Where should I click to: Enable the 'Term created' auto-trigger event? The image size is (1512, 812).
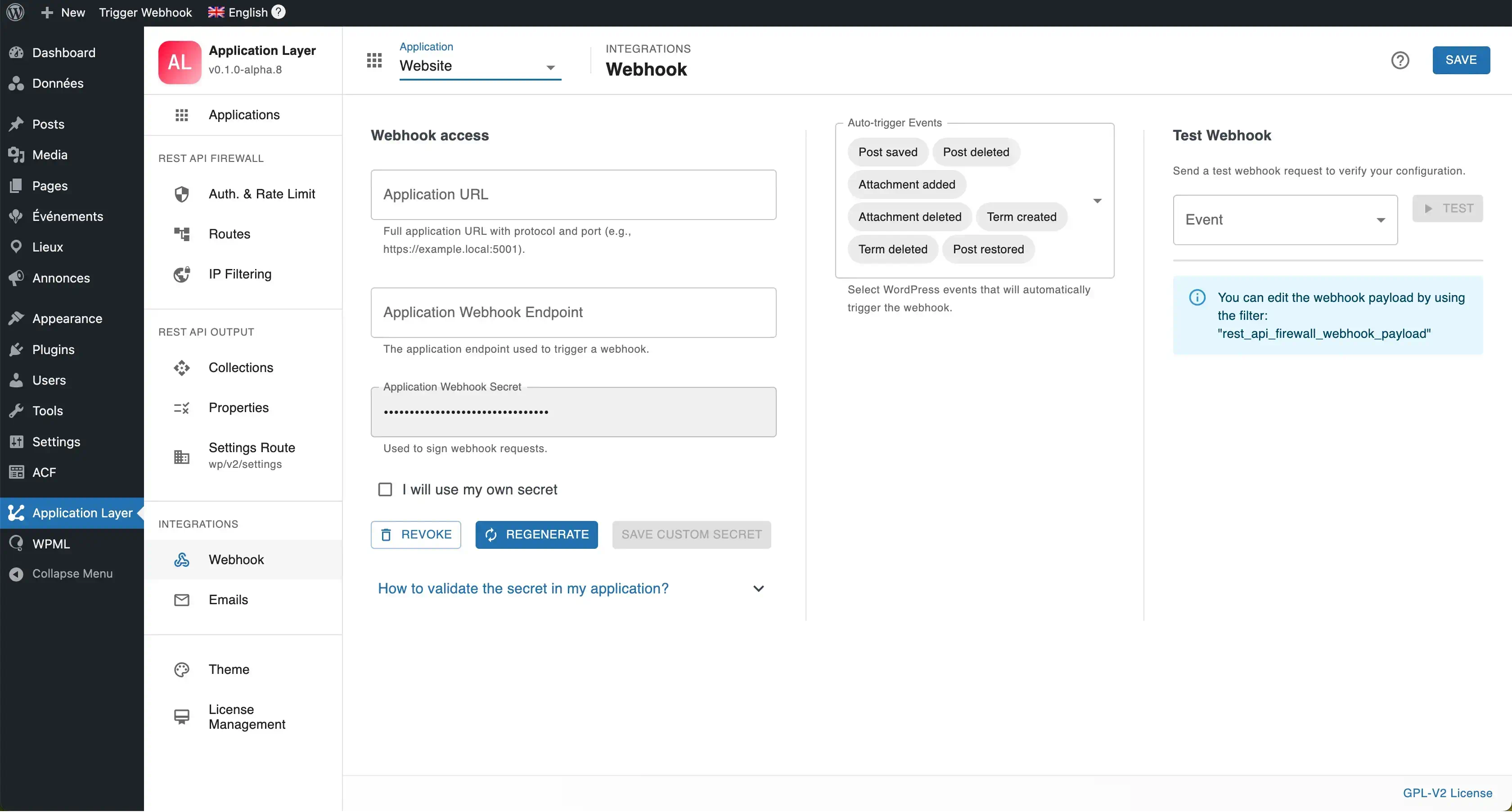[1021, 216]
